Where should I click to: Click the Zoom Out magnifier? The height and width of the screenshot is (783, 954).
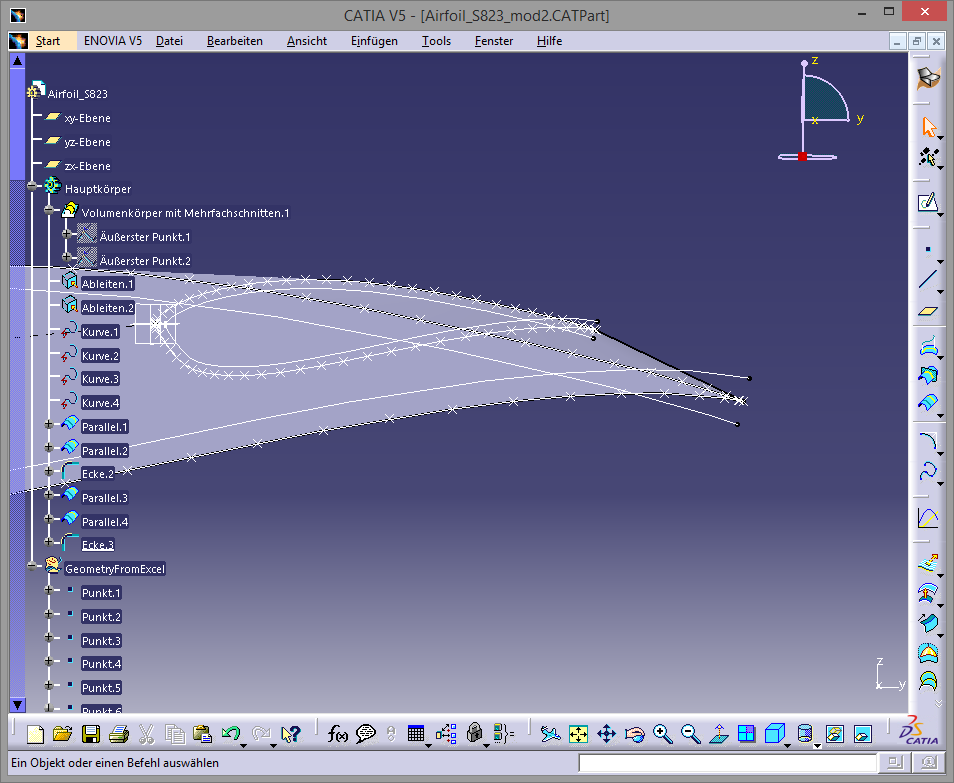pyautogui.click(x=691, y=734)
